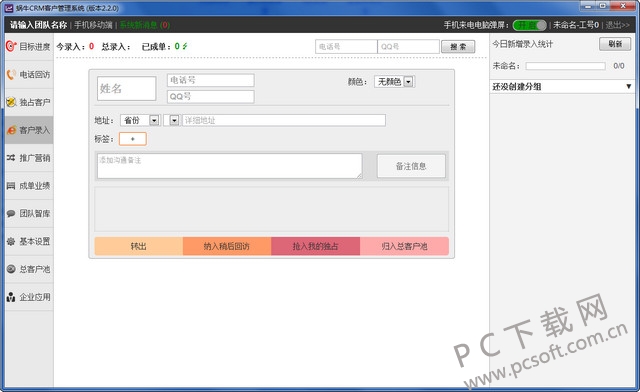Image resolution: width=640 pixels, height=392 pixels.
Task: Click the 总录入 label
Action: (x=116, y=47)
